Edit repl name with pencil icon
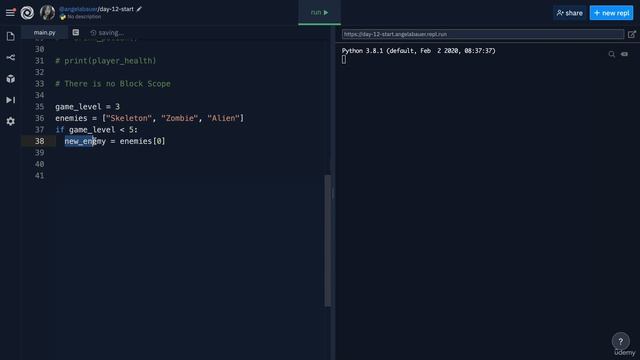The width and height of the screenshot is (640, 360). (139, 9)
